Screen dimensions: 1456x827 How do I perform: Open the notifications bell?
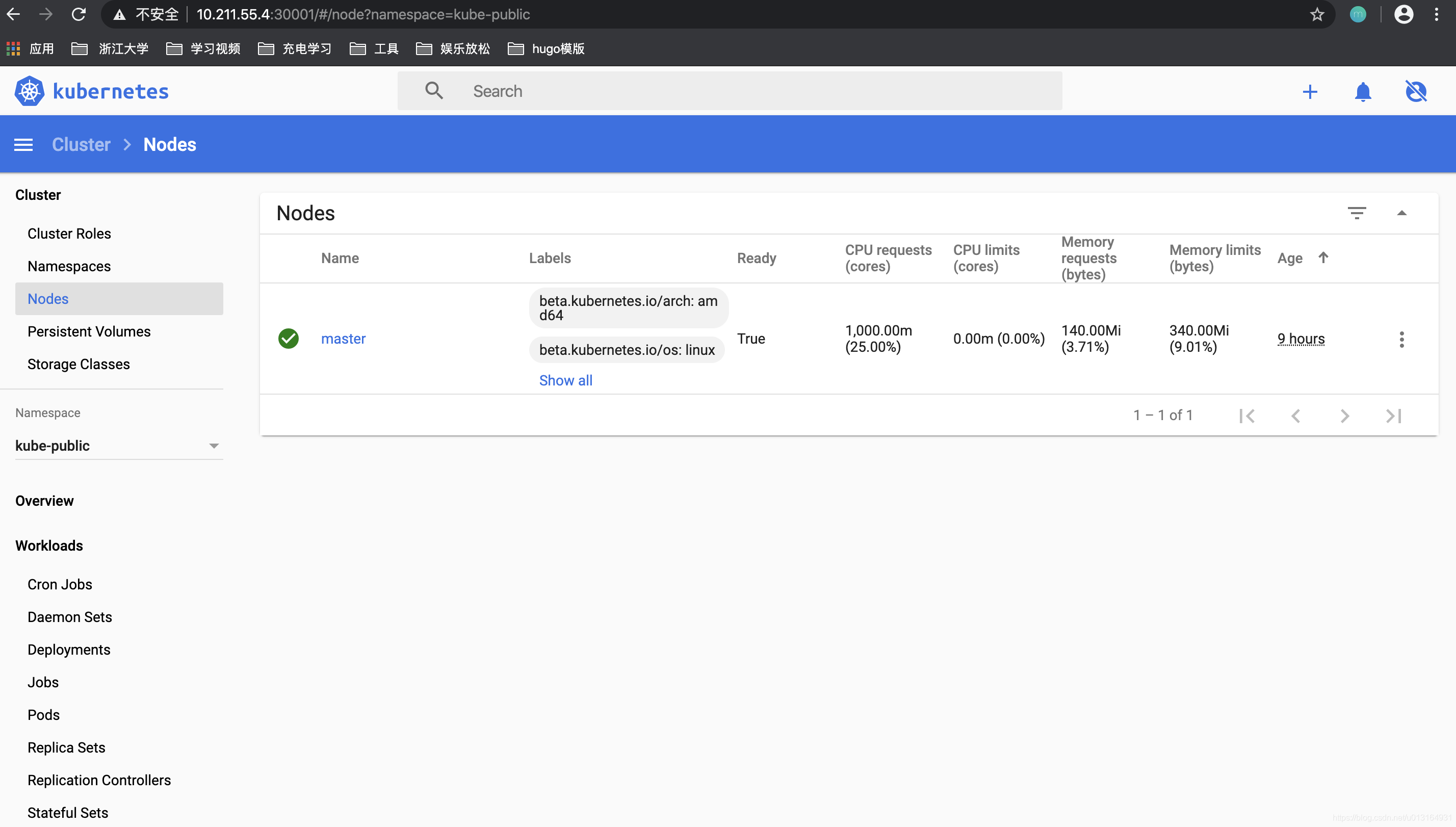(x=1362, y=91)
